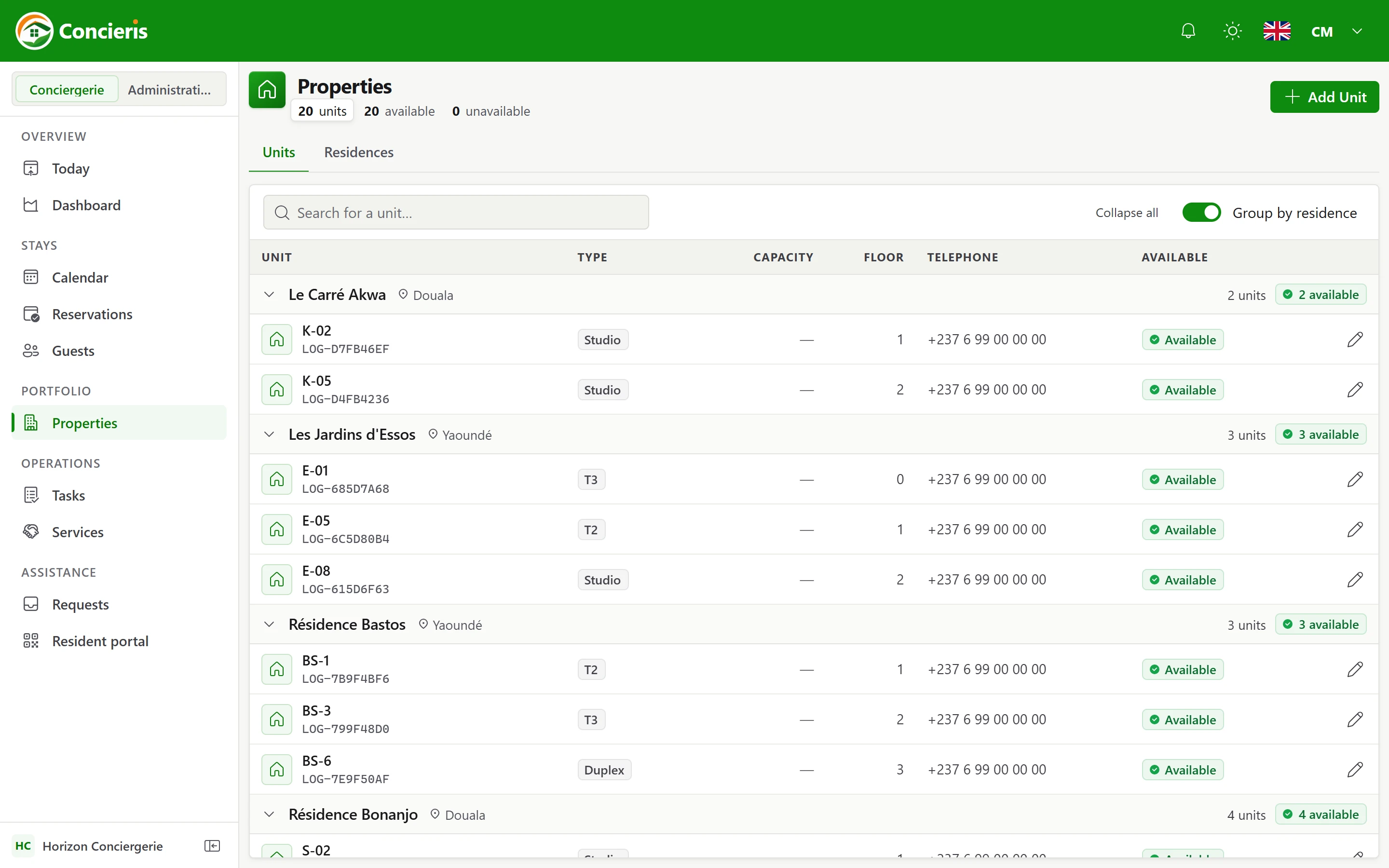Viewport: 1389px width, 868px height.
Task: Open the CM user menu chevron
Action: [1357, 31]
